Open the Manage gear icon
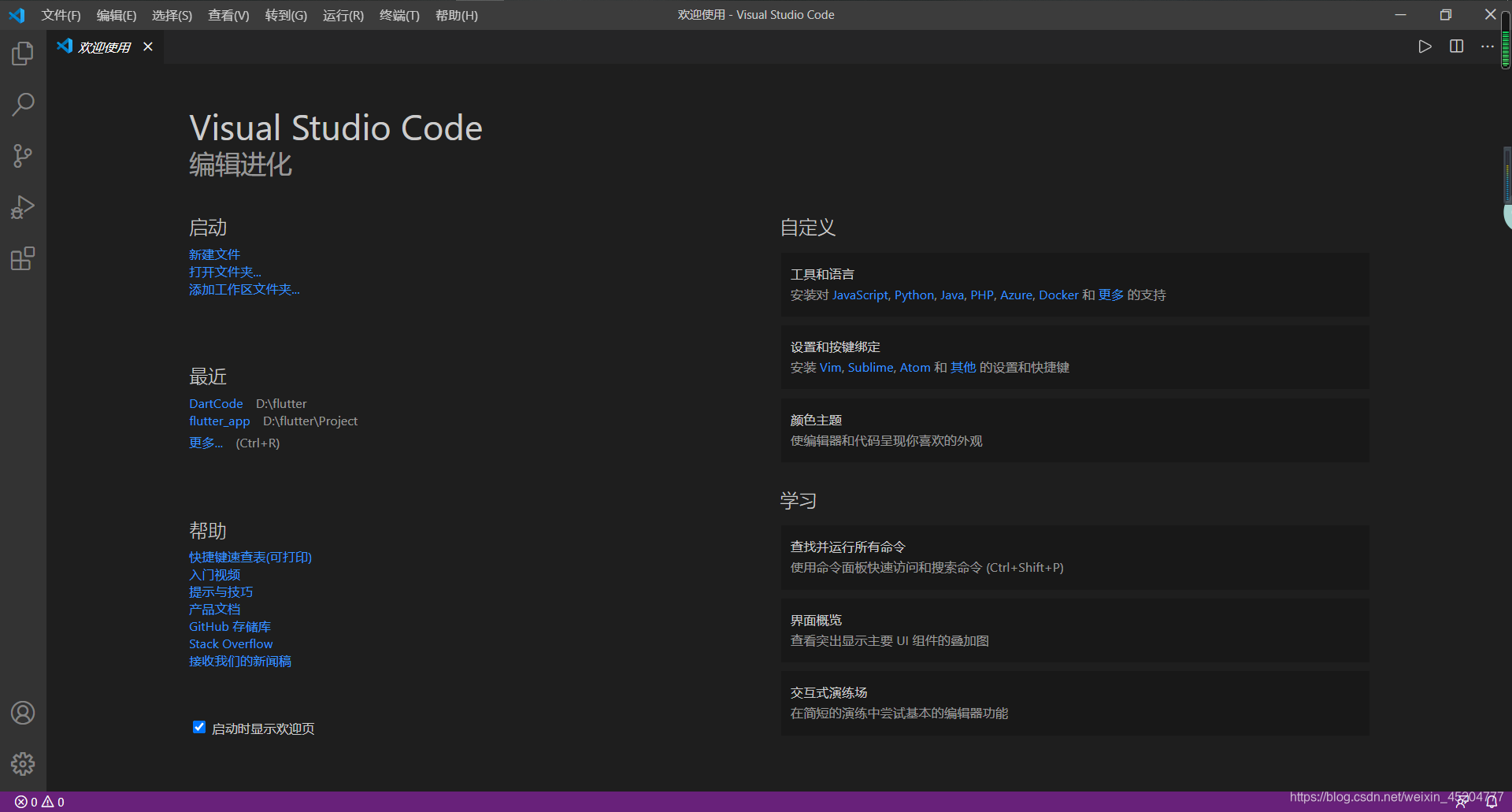The width and height of the screenshot is (1512, 812). pos(23,764)
